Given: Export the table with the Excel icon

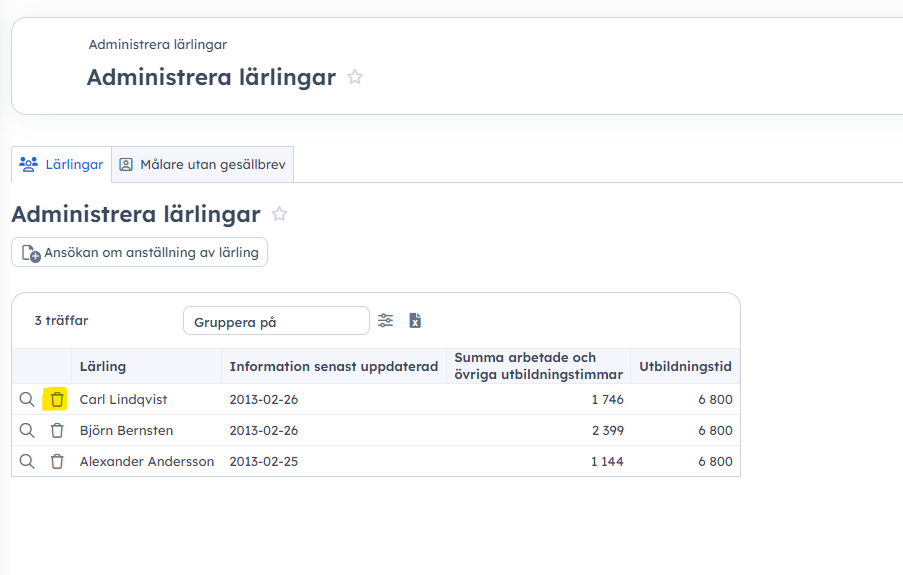Looking at the screenshot, I should [415, 321].
